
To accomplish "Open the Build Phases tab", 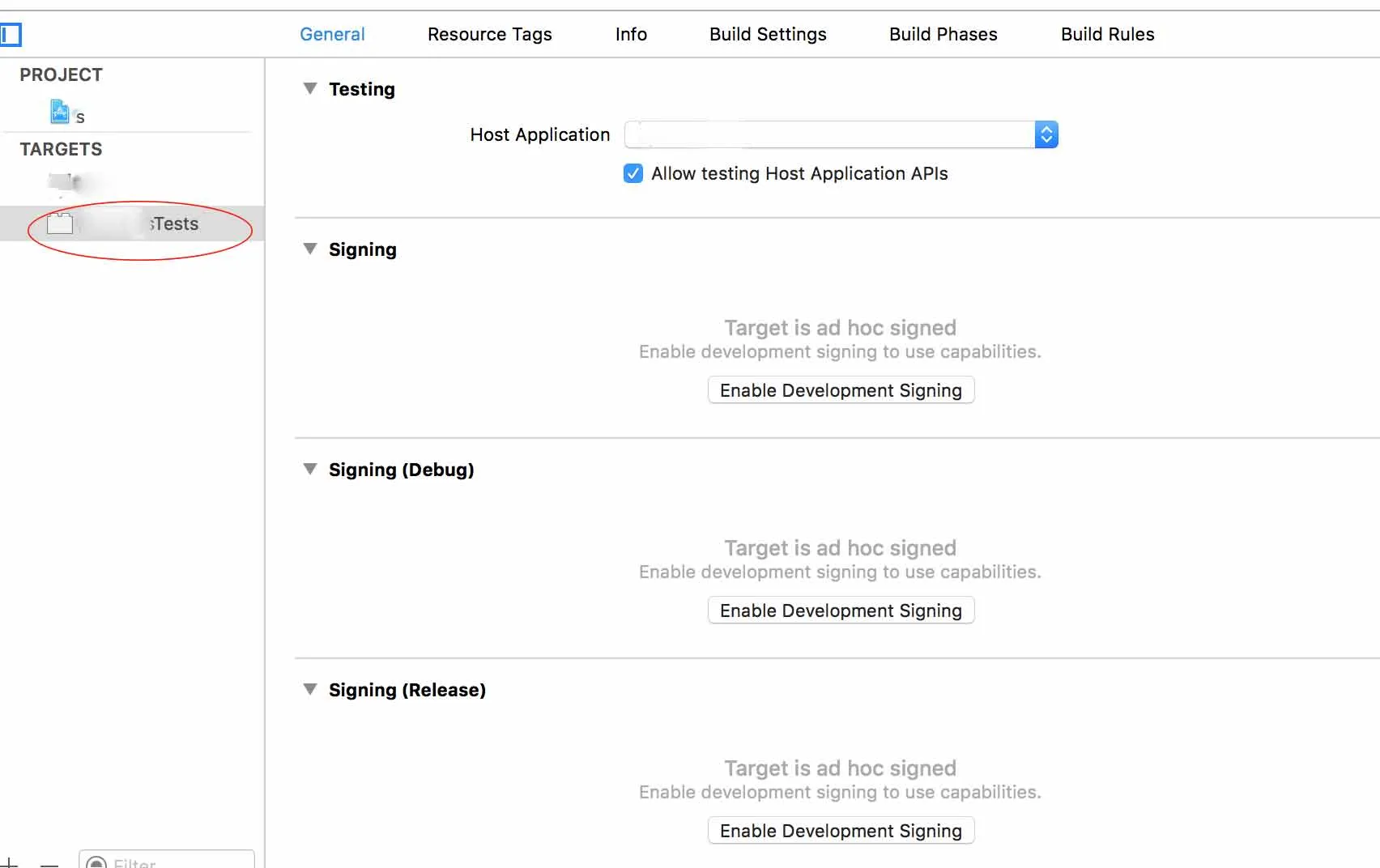I will pos(943,34).
